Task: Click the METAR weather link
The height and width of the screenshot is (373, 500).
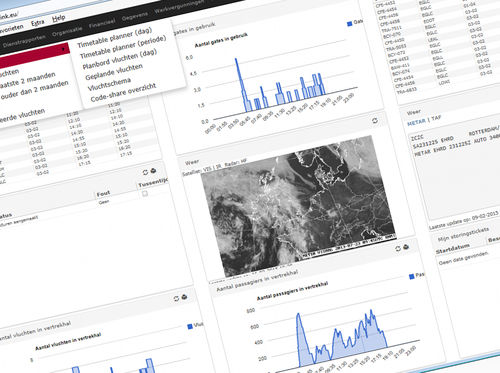Action: tap(416, 123)
